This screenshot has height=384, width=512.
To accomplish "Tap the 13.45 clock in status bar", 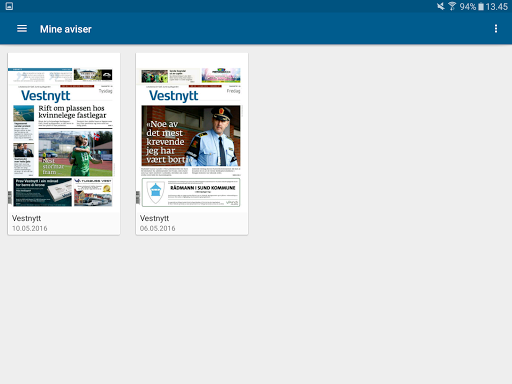I will tap(496, 7).
